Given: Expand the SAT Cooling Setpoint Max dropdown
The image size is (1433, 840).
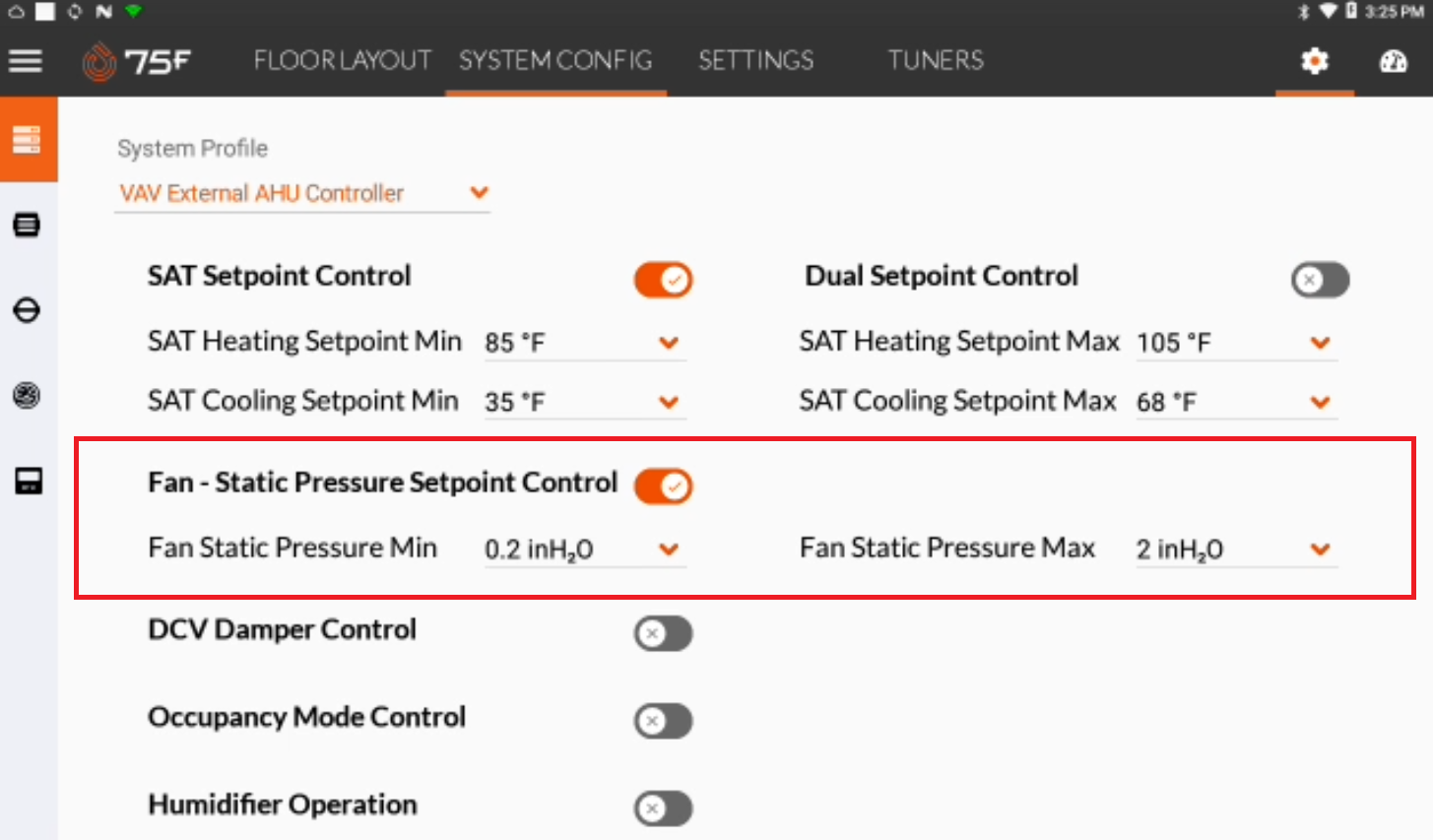Looking at the screenshot, I should point(1320,402).
